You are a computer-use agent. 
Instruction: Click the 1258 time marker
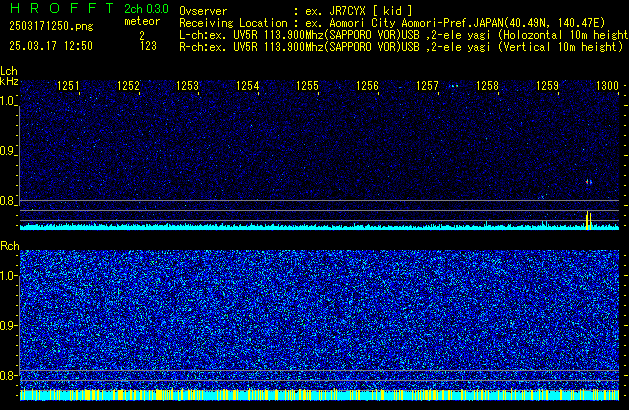click(487, 86)
